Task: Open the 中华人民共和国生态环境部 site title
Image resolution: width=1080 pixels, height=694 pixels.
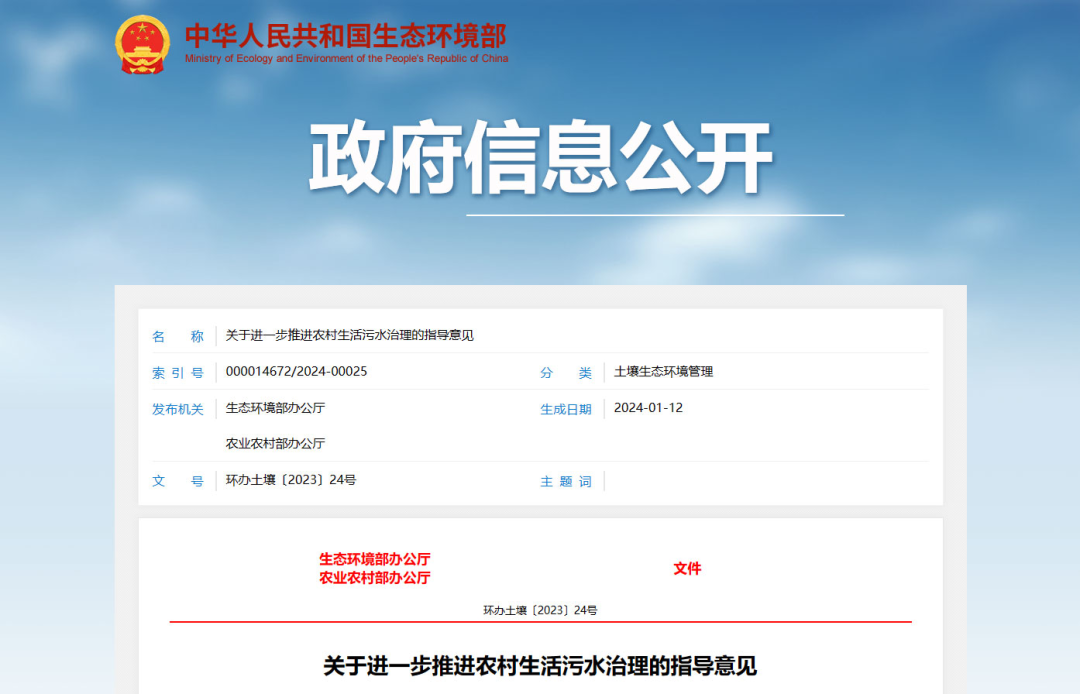Action: [x=345, y=35]
